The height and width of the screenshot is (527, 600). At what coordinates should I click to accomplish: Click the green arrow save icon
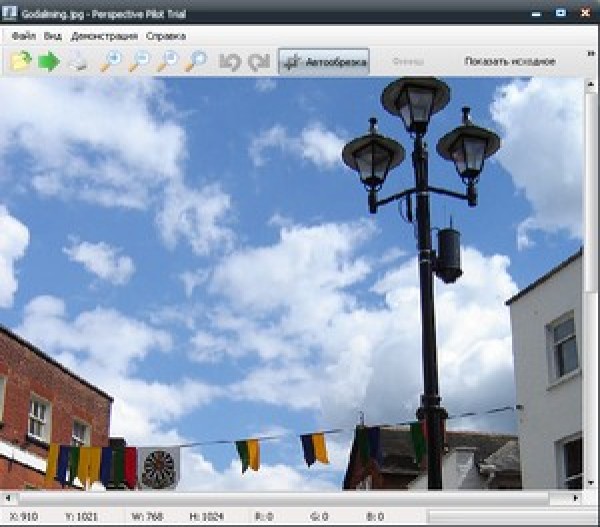[x=49, y=62]
